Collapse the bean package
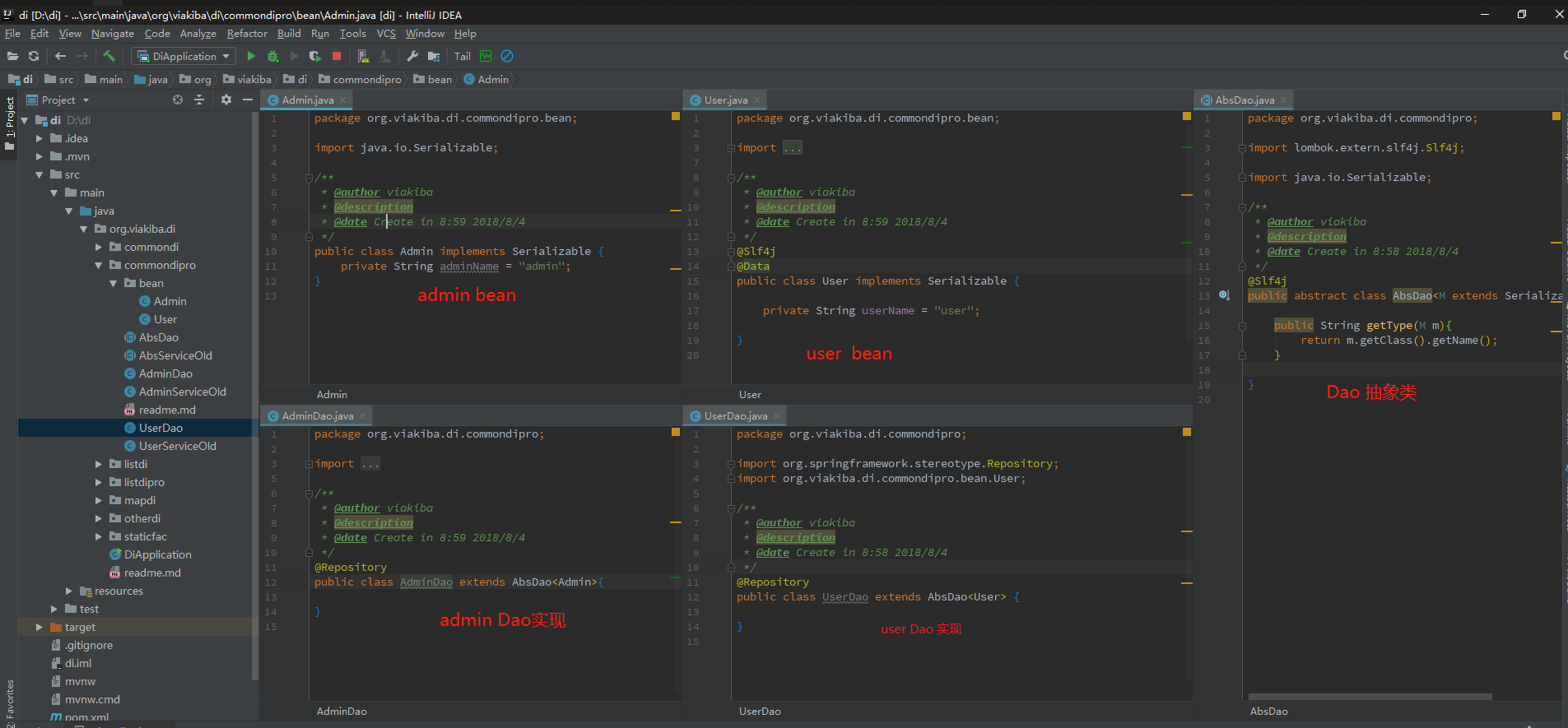1568x728 pixels. pyautogui.click(x=114, y=283)
